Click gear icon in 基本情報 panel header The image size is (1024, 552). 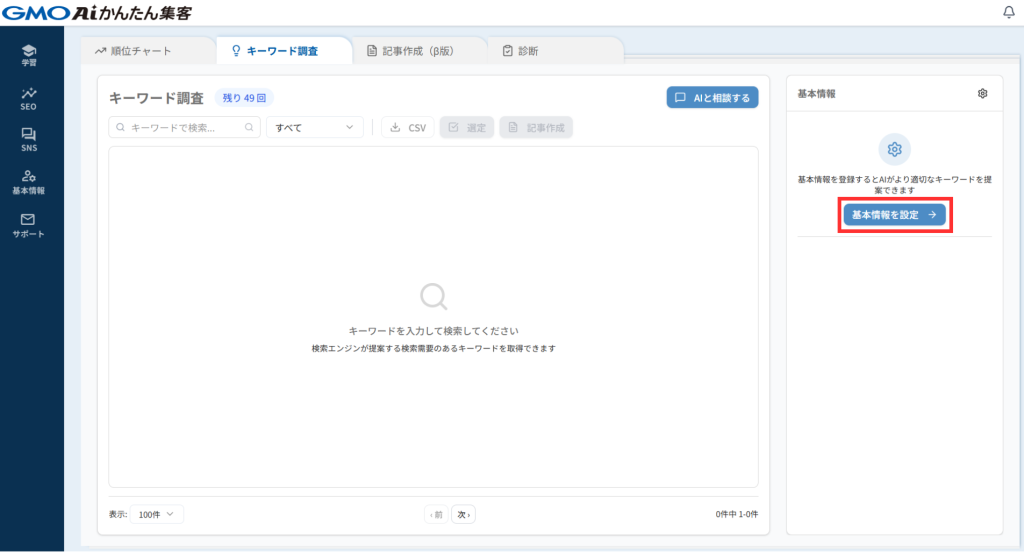tap(982, 93)
